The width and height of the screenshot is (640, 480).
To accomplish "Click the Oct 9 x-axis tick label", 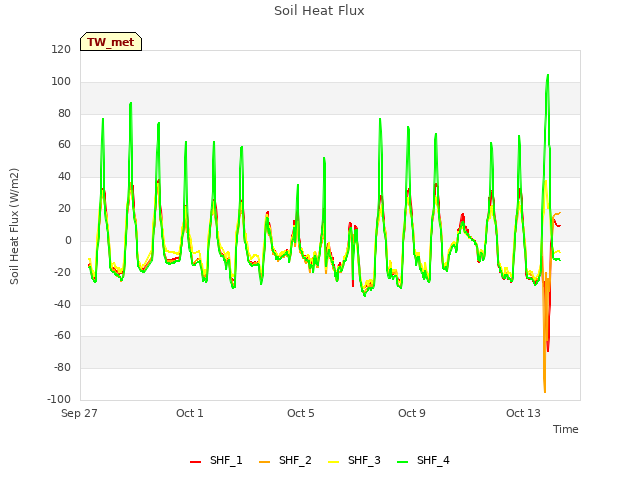I will (x=412, y=413).
